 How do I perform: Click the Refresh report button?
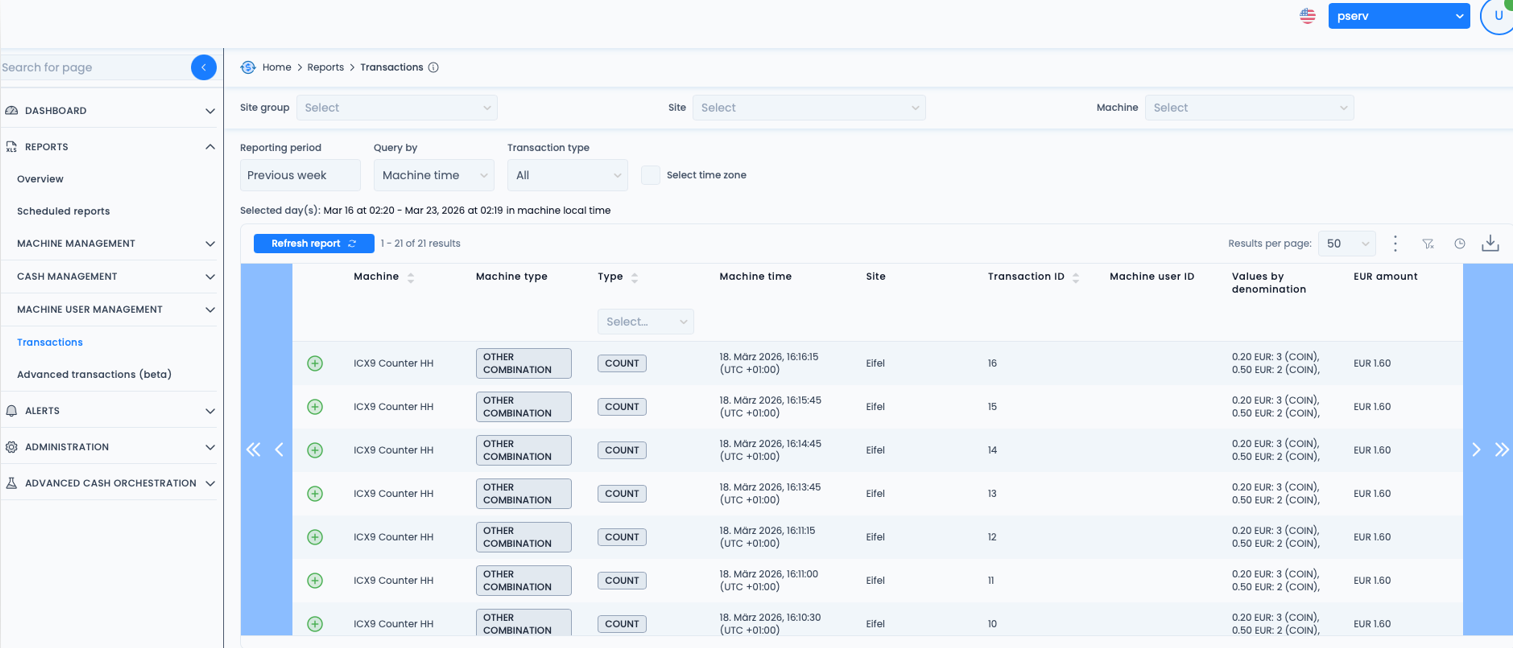314,243
